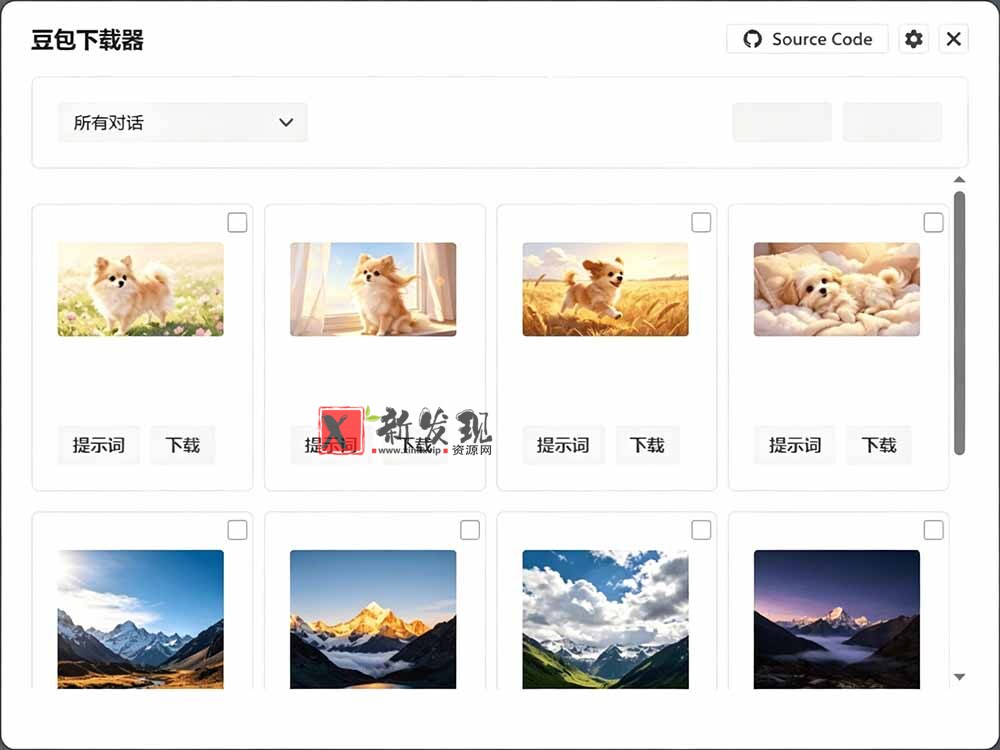Select the checkbox of the cloudy green valley card
This screenshot has height=750, width=1000.
tap(701, 530)
